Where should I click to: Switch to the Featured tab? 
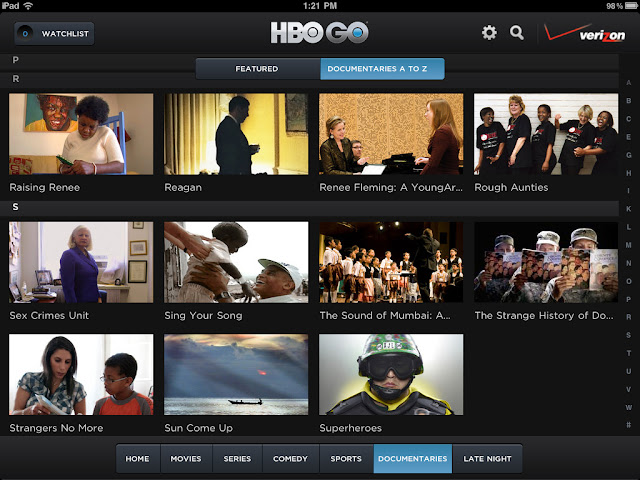[x=258, y=69]
